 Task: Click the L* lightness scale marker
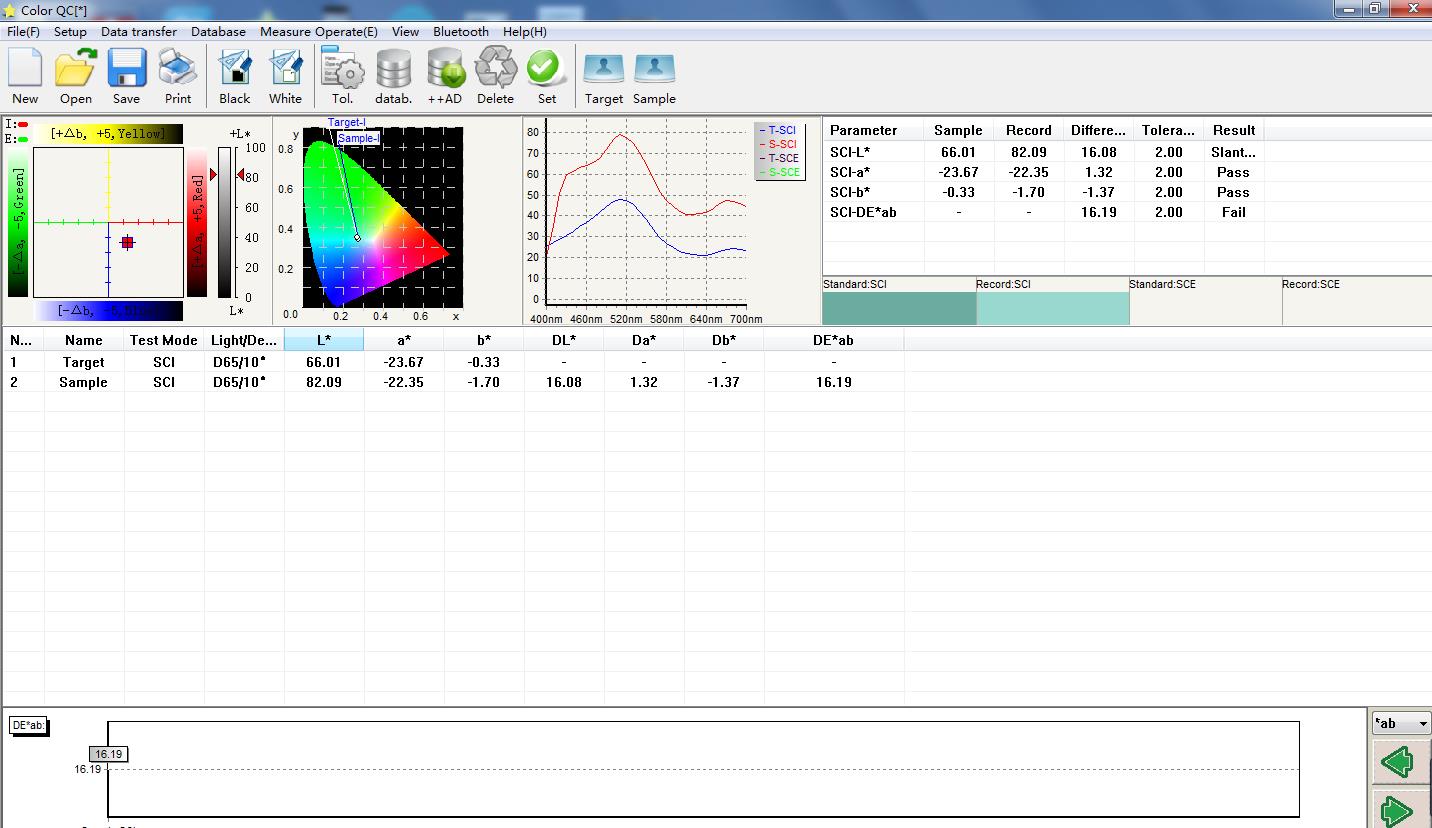[240, 175]
